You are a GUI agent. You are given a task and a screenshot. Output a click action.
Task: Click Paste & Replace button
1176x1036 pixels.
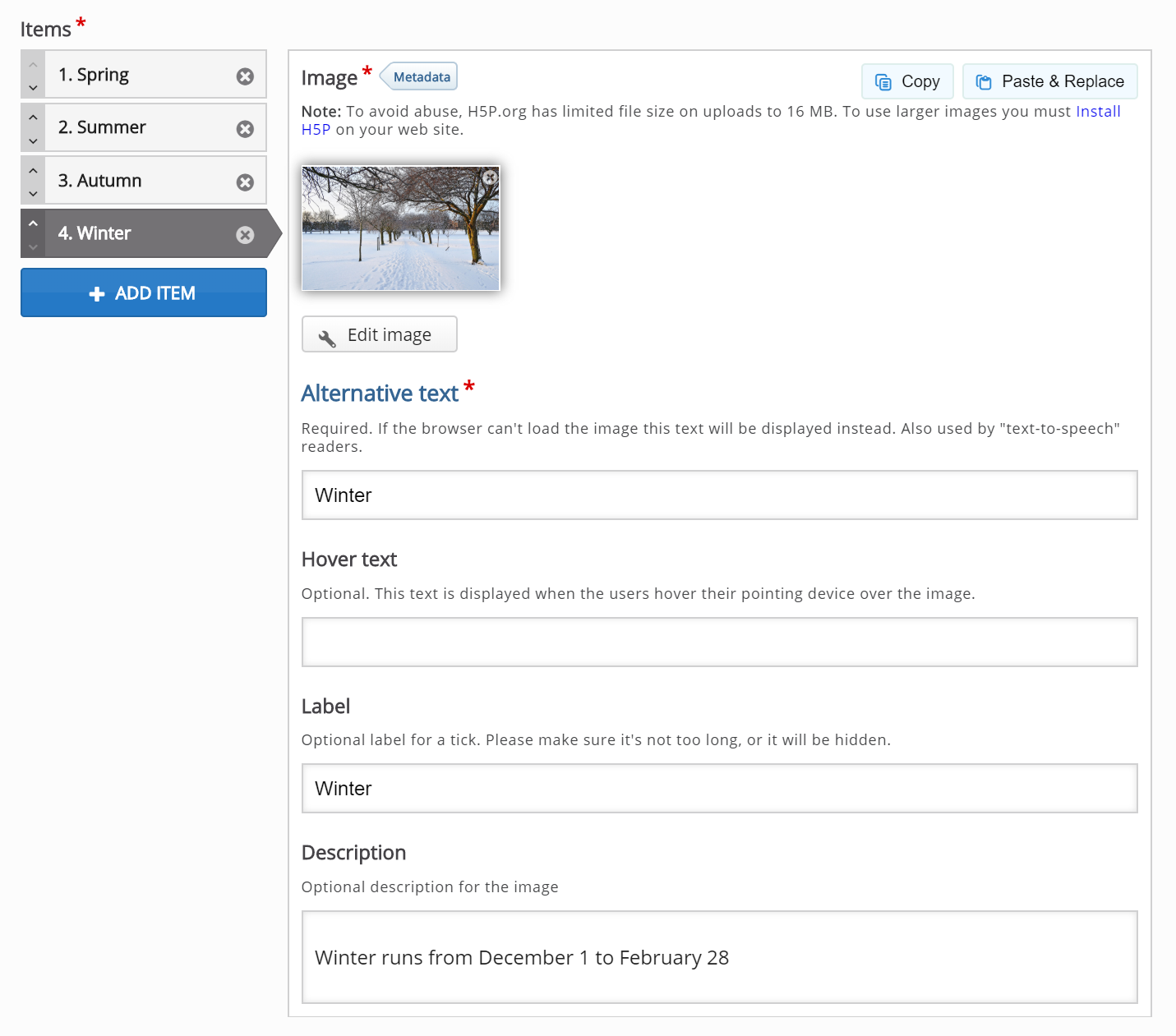click(1049, 81)
